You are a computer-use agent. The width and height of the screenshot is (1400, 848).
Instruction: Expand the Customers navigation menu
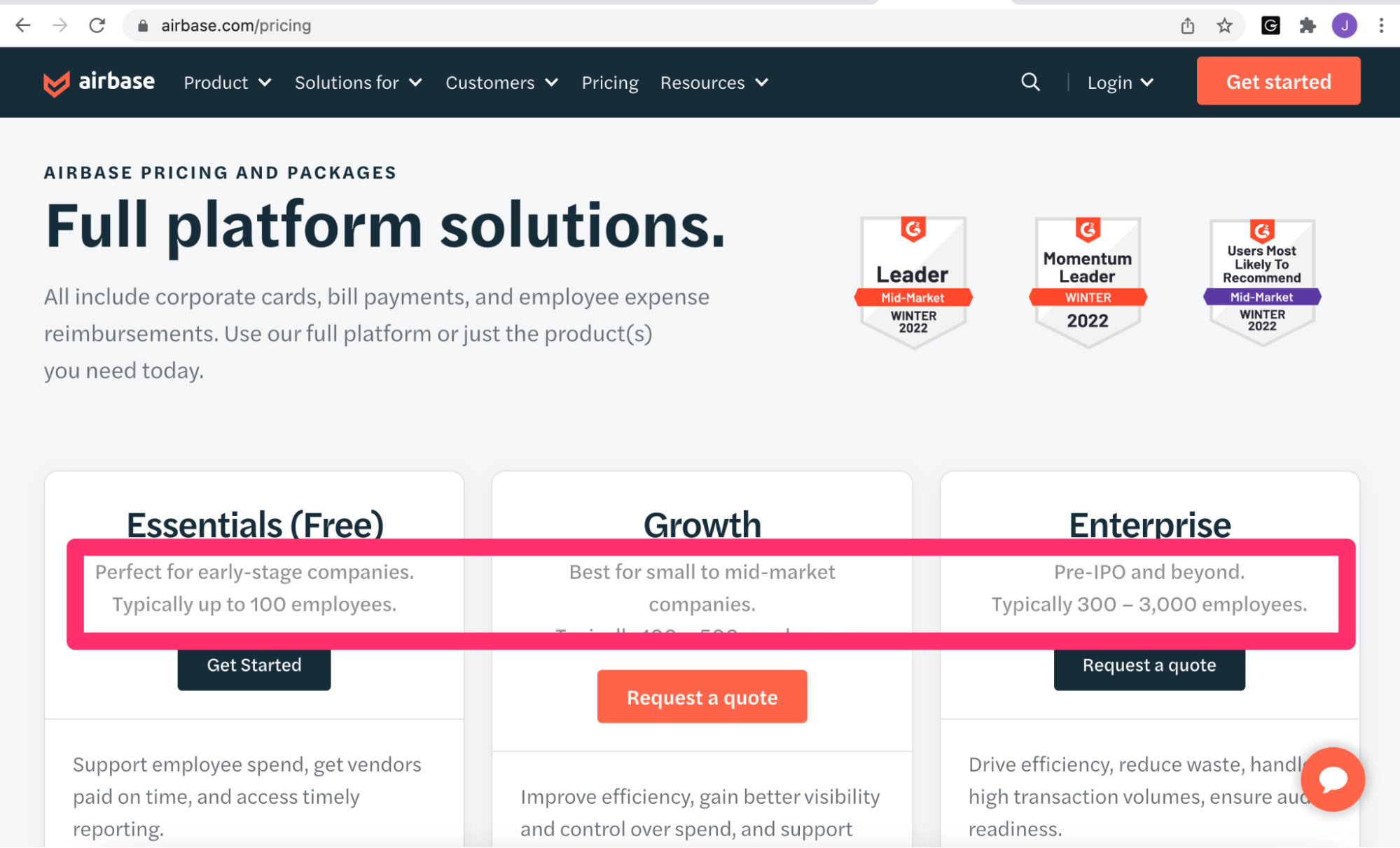click(x=501, y=82)
